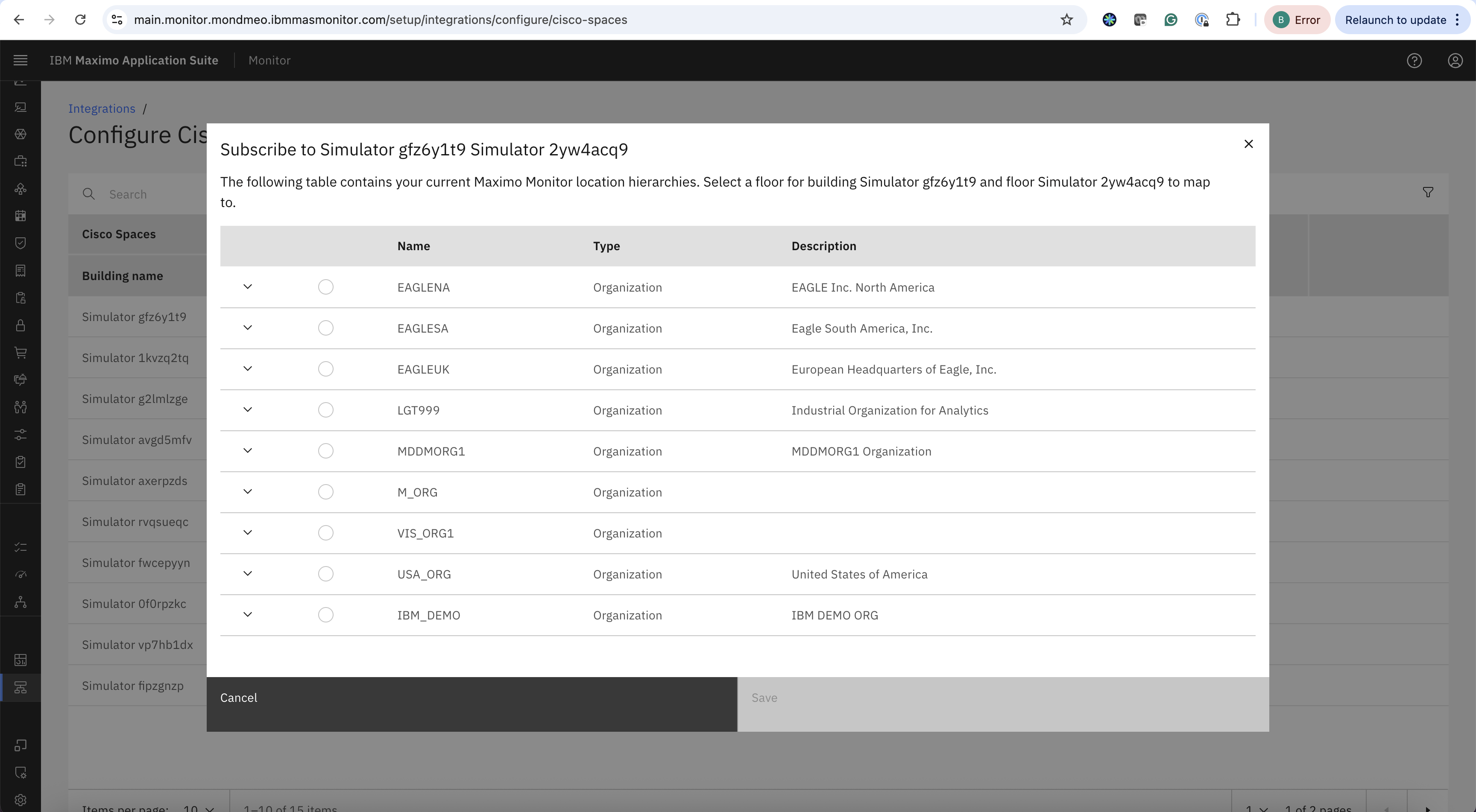The image size is (1476, 812).
Task: Click the Type column header
Action: coord(606,246)
